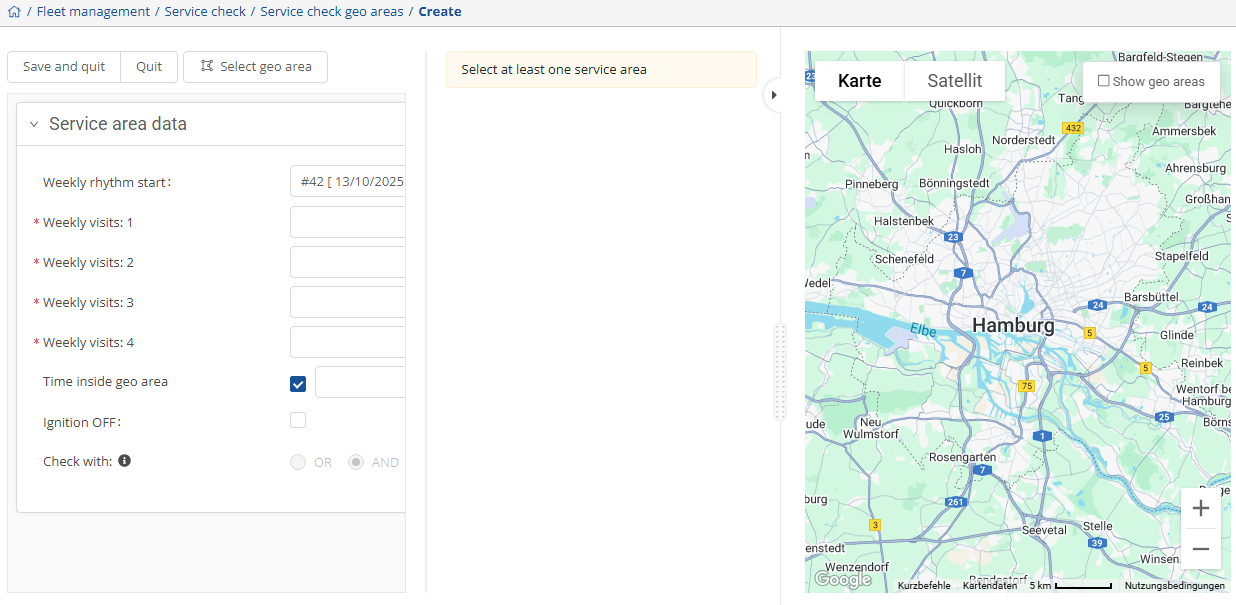The image size is (1236, 605).
Task: Collapse map panel with arrow handle
Action: pos(773,95)
